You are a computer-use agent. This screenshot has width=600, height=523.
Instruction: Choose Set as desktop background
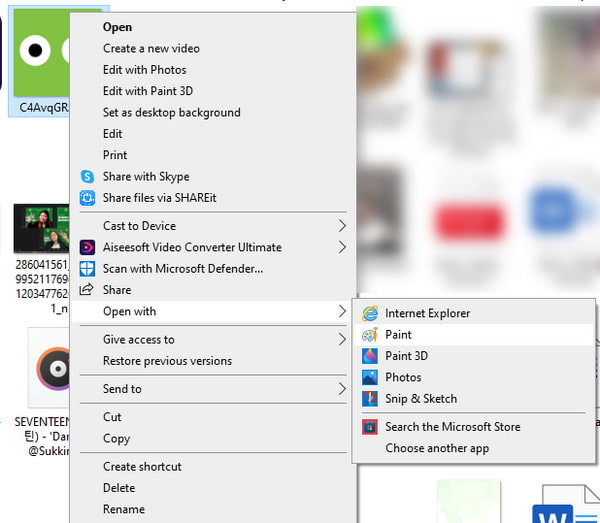(214, 112)
